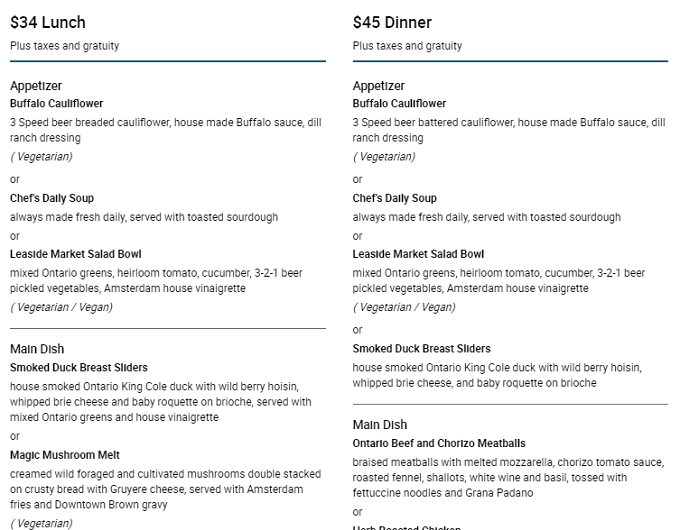Click the Lunch Main Dish section heading
The image size is (680, 530).
coord(37,349)
